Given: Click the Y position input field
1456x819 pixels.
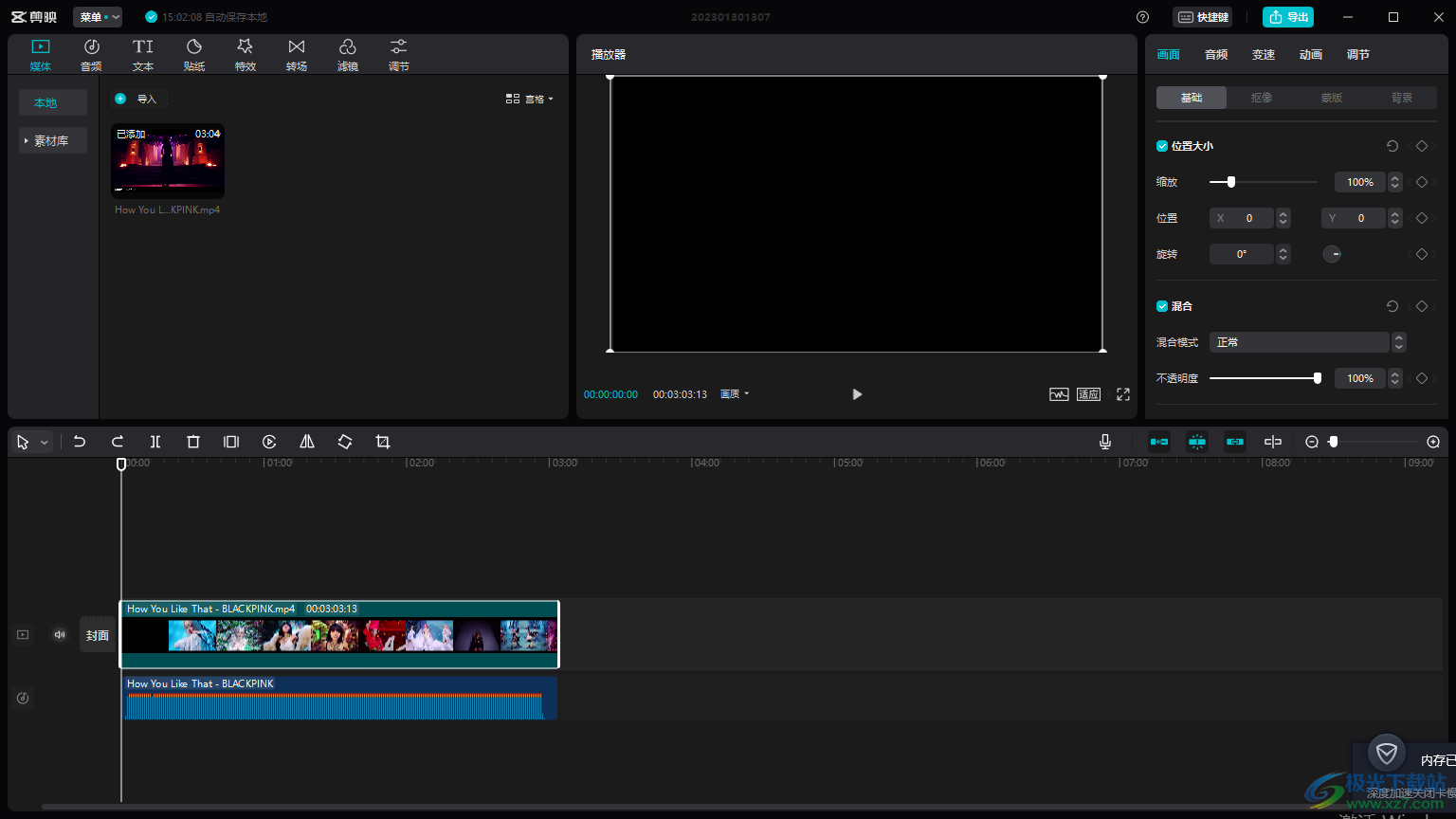Looking at the screenshot, I should (x=1355, y=218).
